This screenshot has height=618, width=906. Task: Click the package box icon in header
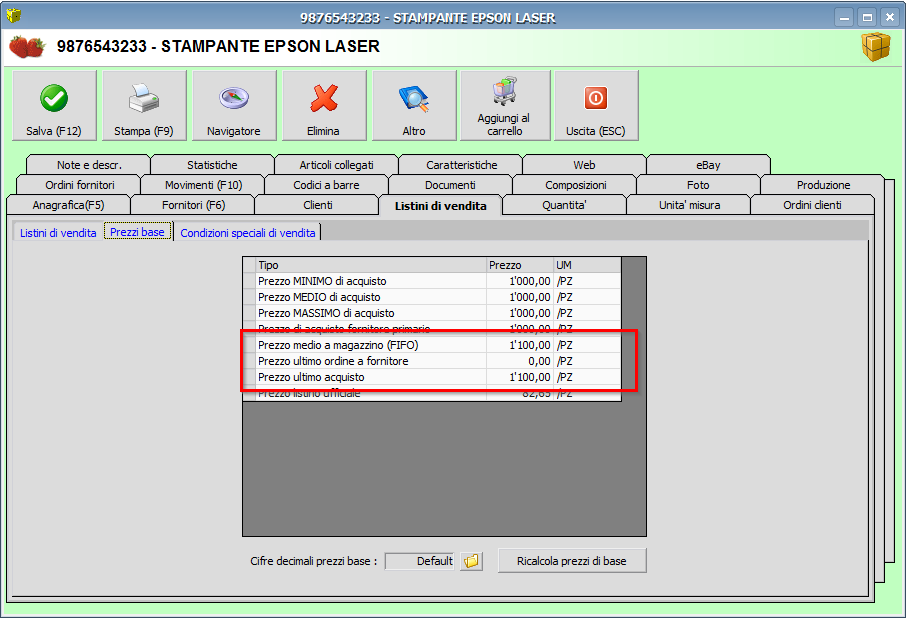(876, 47)
